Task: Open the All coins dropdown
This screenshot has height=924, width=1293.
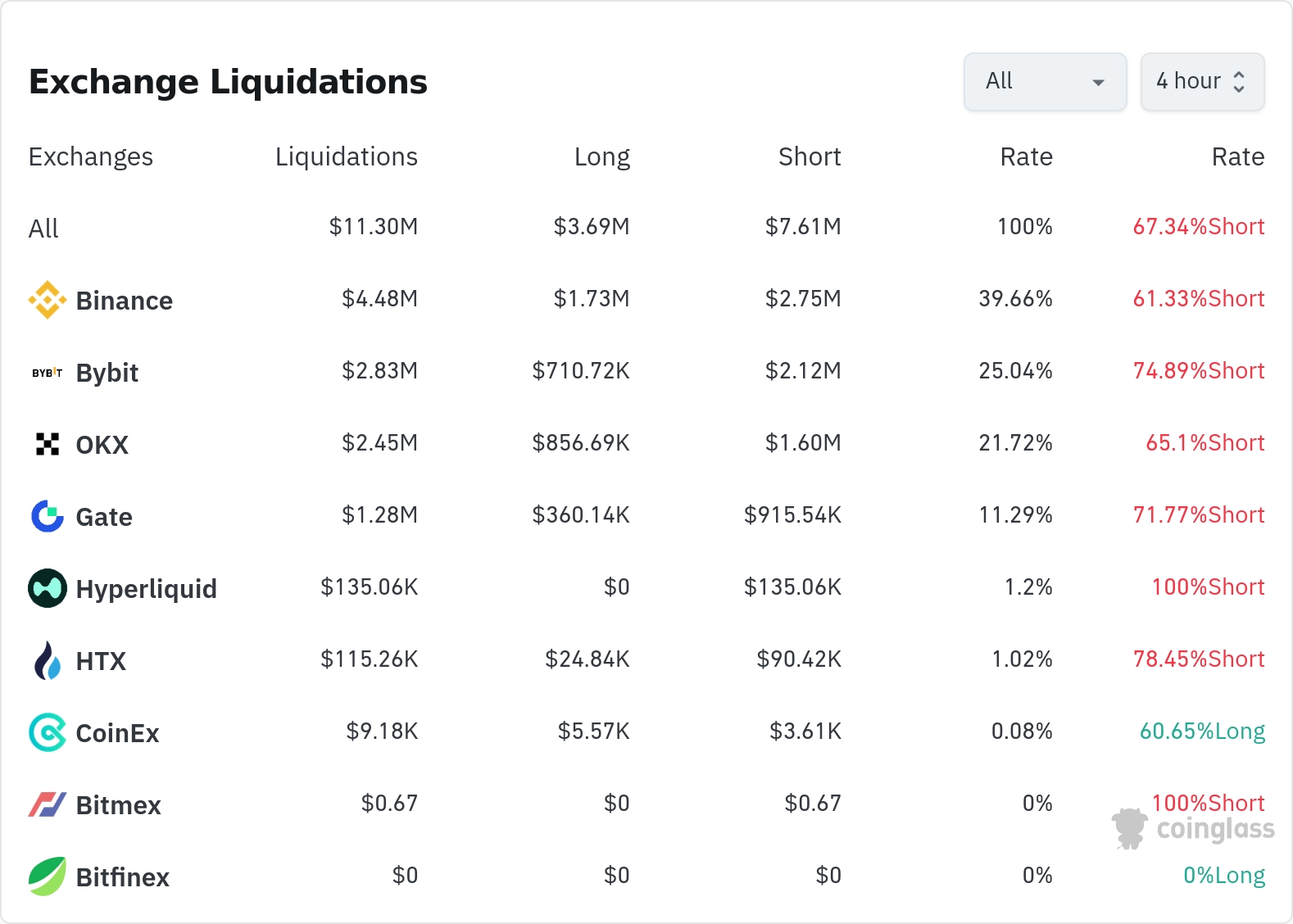Action: 1045,82
